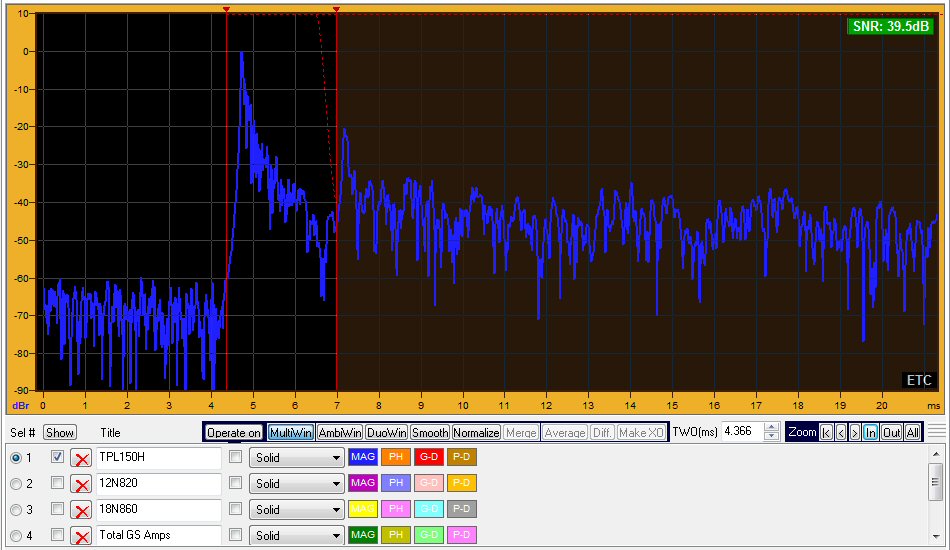The image size is (950, 550).
Task: Delete the 18N860 measurement with red X
Action: (x=81, y=510)
